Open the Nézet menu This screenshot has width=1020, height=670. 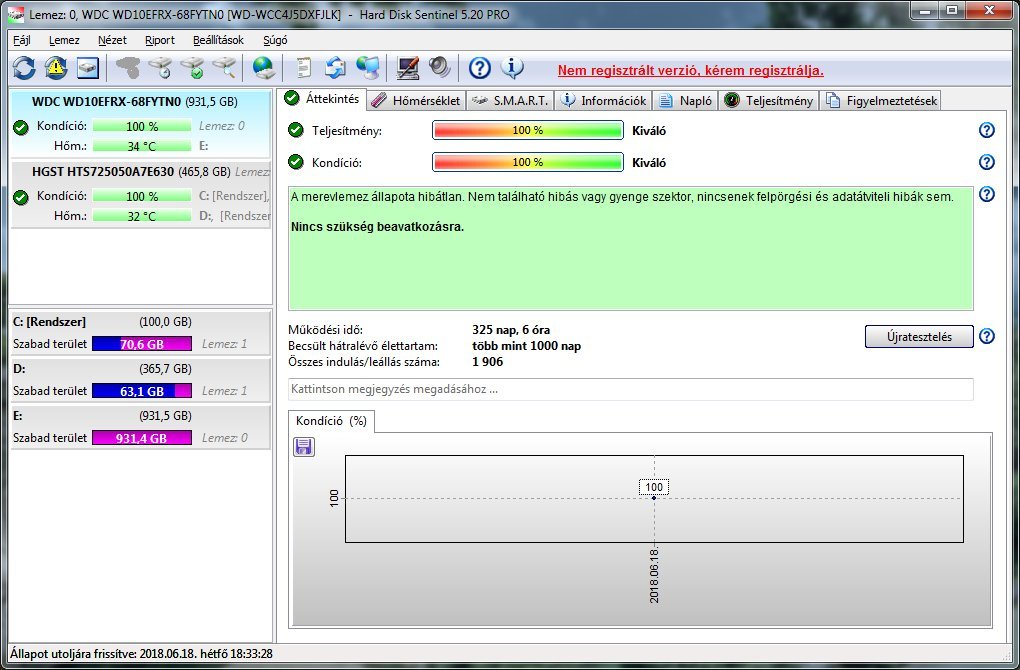coord(113,40)
